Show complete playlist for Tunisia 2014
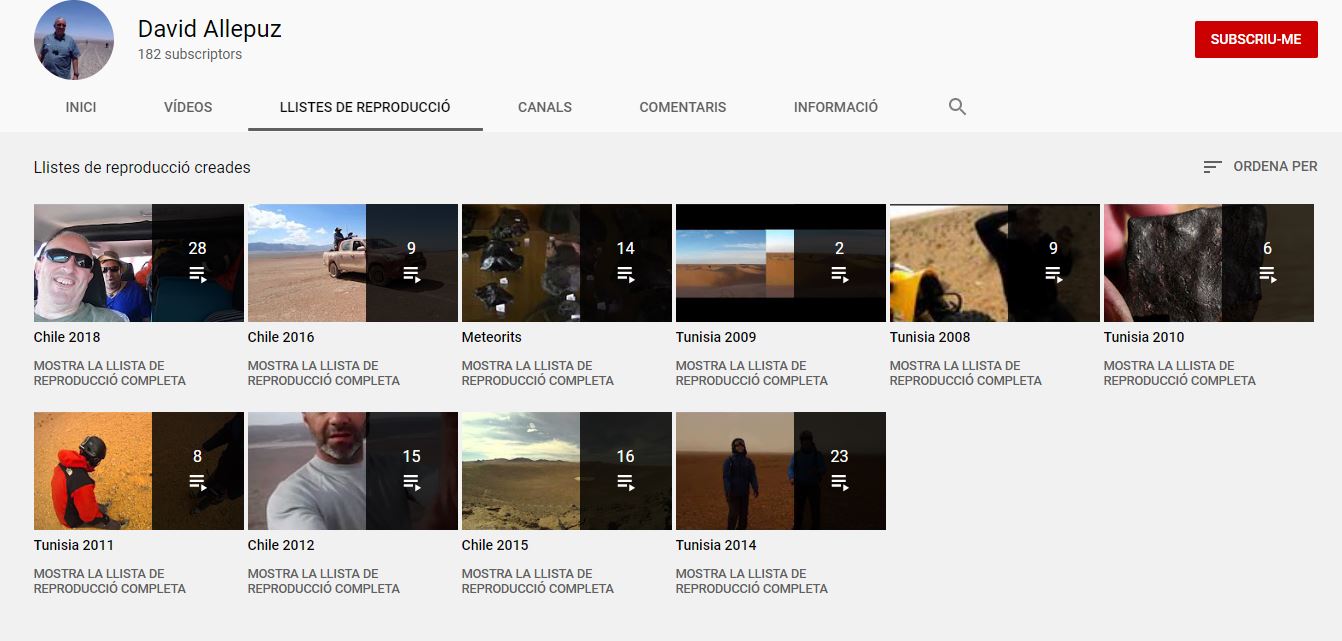1342x641 pixels. [x=752, y=581]
